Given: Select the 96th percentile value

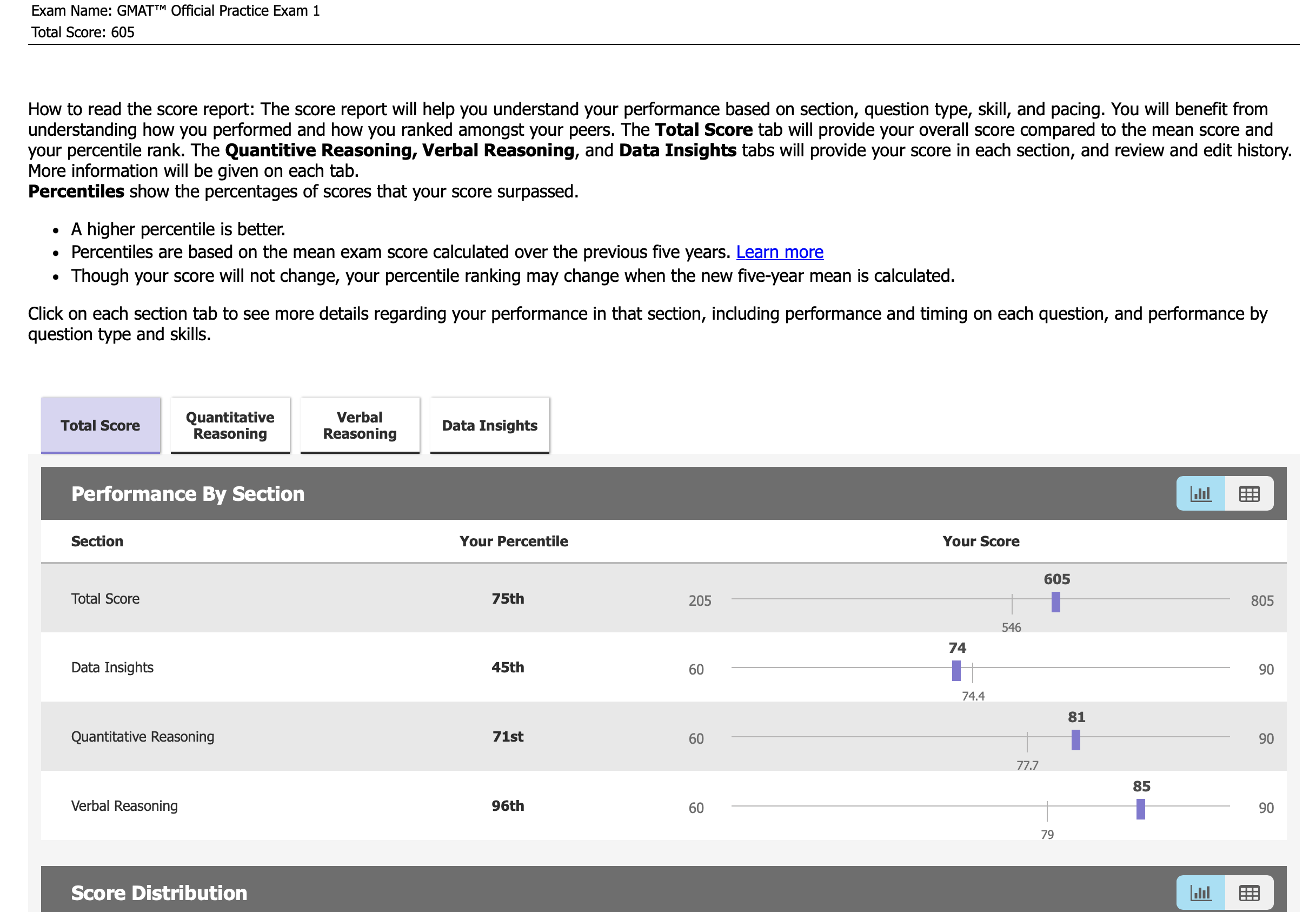Looking at the screenshot, I should (508, 805).
